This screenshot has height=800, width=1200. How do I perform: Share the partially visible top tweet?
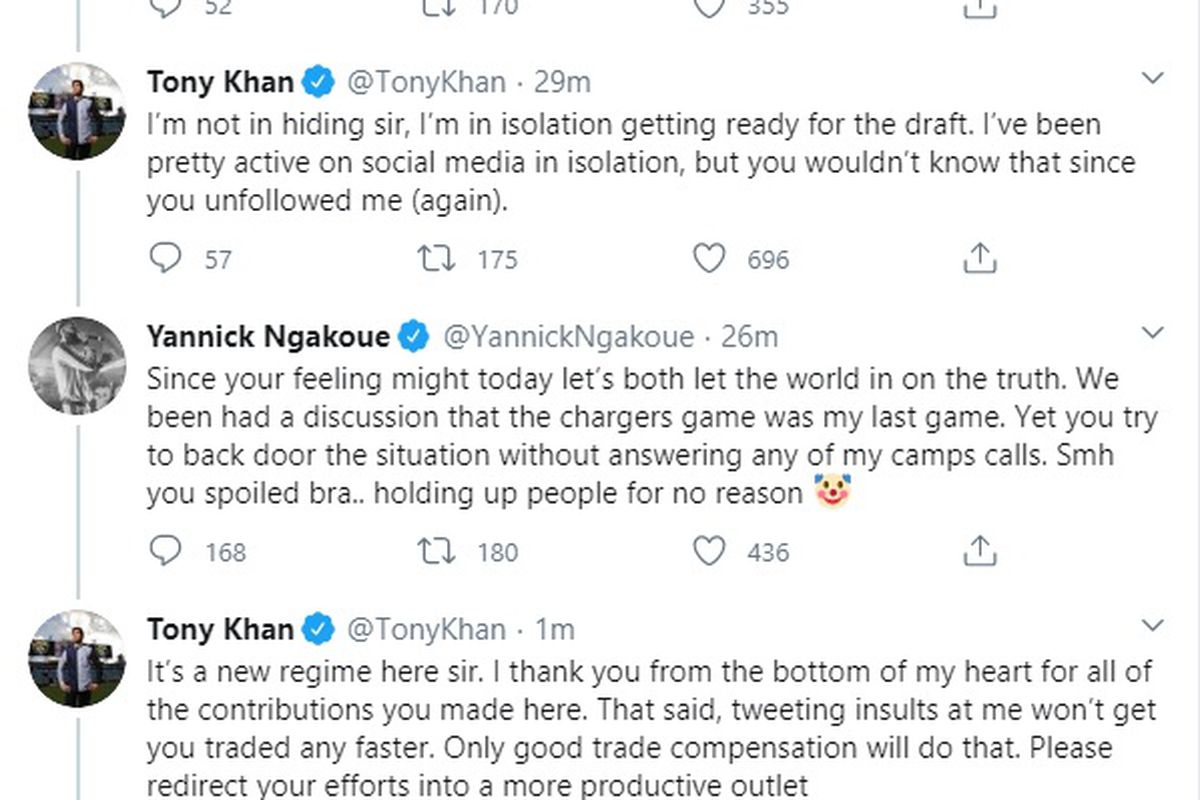(980, 8)
